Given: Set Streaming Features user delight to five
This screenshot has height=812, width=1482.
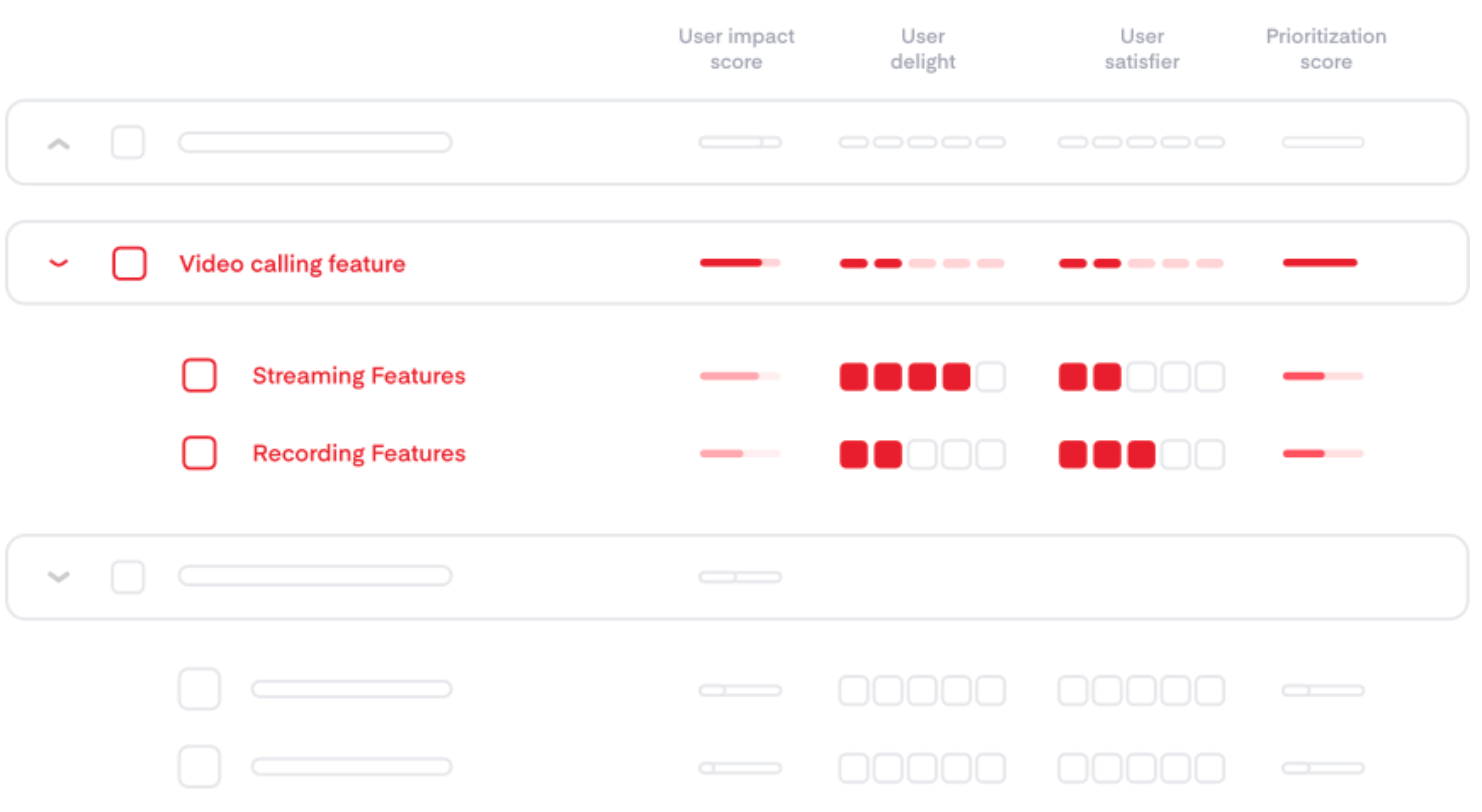Looking at the screenshot, I should point(990,377).
